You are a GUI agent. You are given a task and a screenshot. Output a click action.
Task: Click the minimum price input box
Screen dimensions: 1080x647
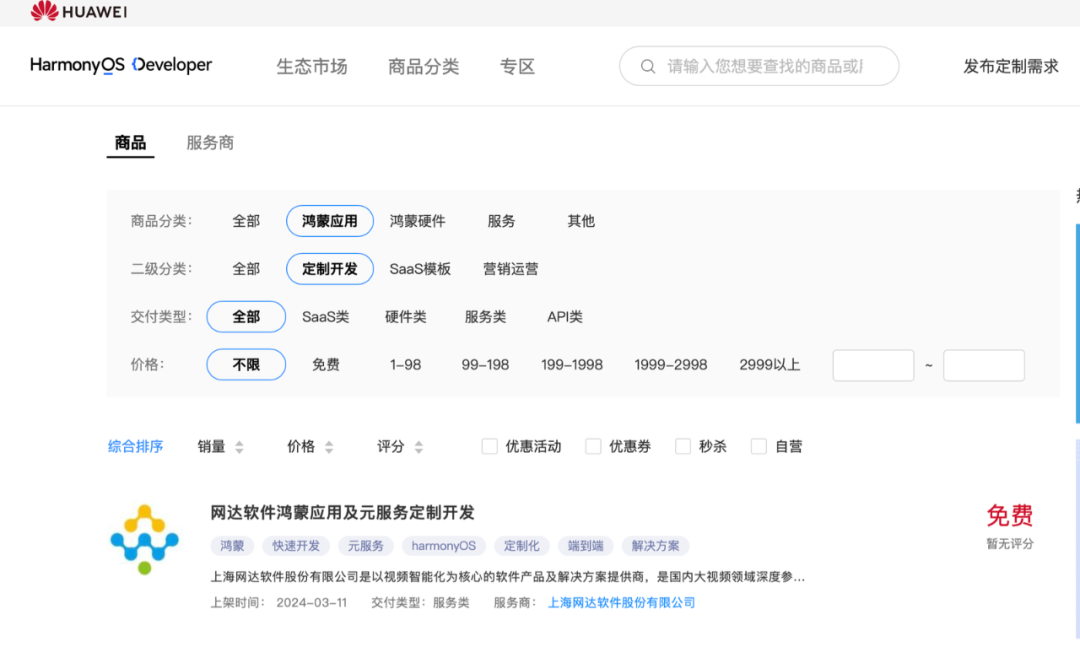pyautogui.click(x=873, y=365)
